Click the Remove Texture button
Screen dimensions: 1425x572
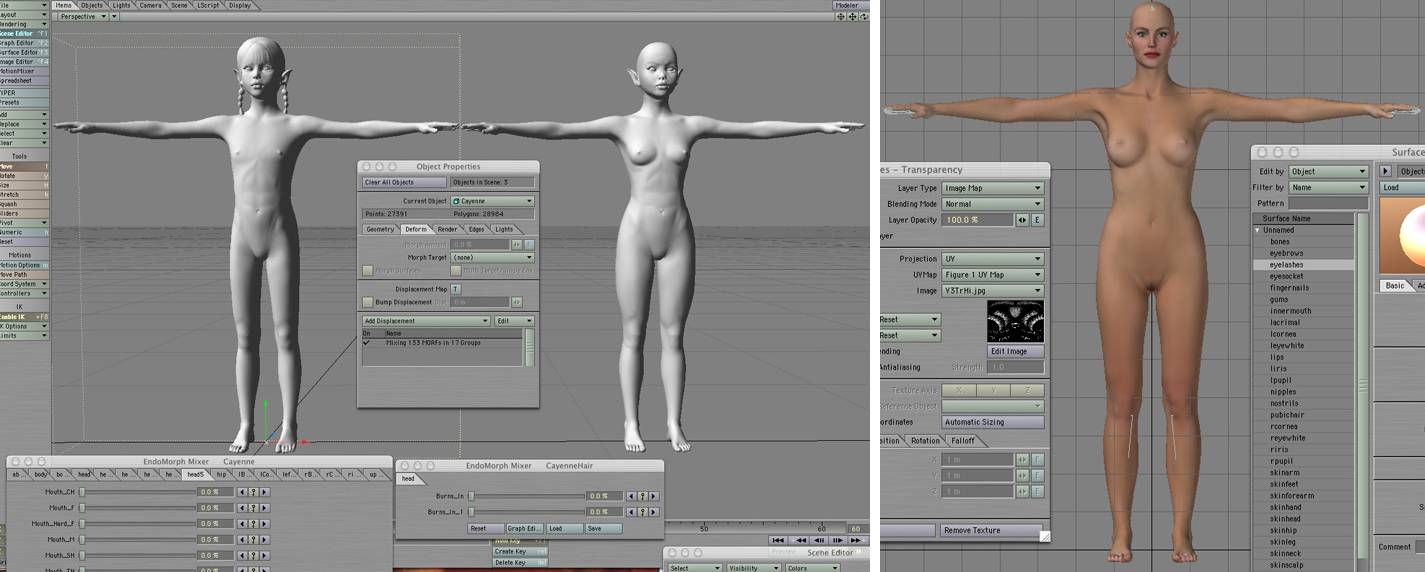(x=990, y=530)
